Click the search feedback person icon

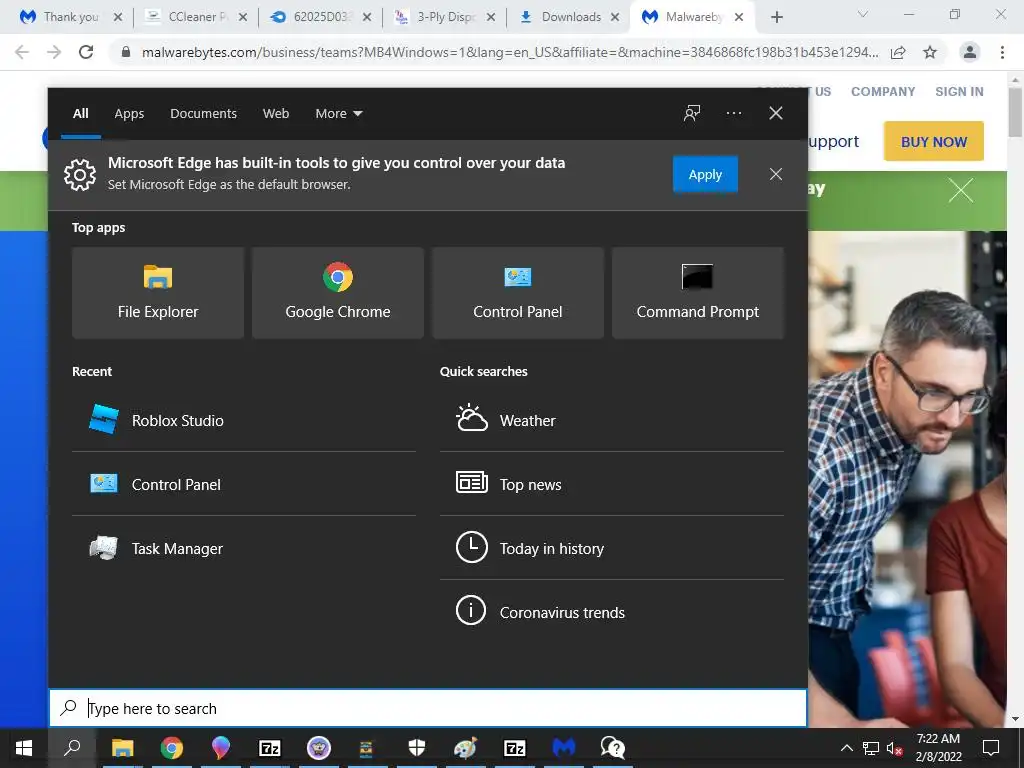(692, 113)
